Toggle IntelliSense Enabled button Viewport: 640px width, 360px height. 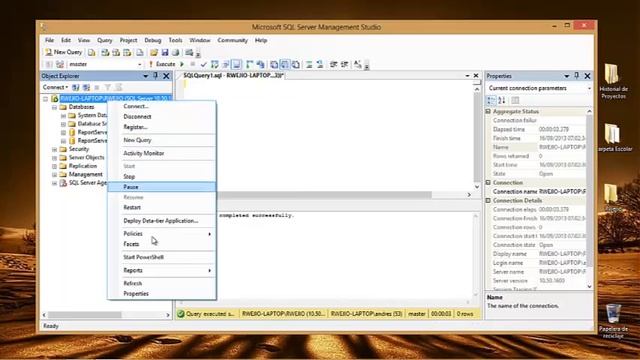[x=236, y=64]
